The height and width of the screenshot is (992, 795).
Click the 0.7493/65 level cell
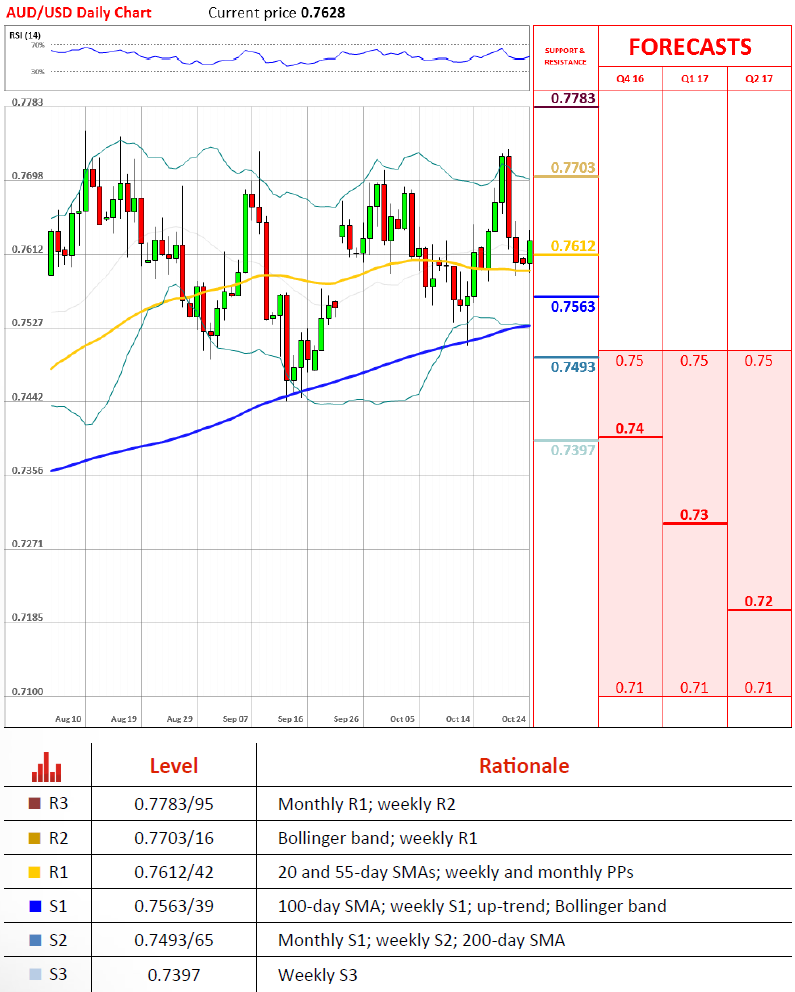pos(174,940)
